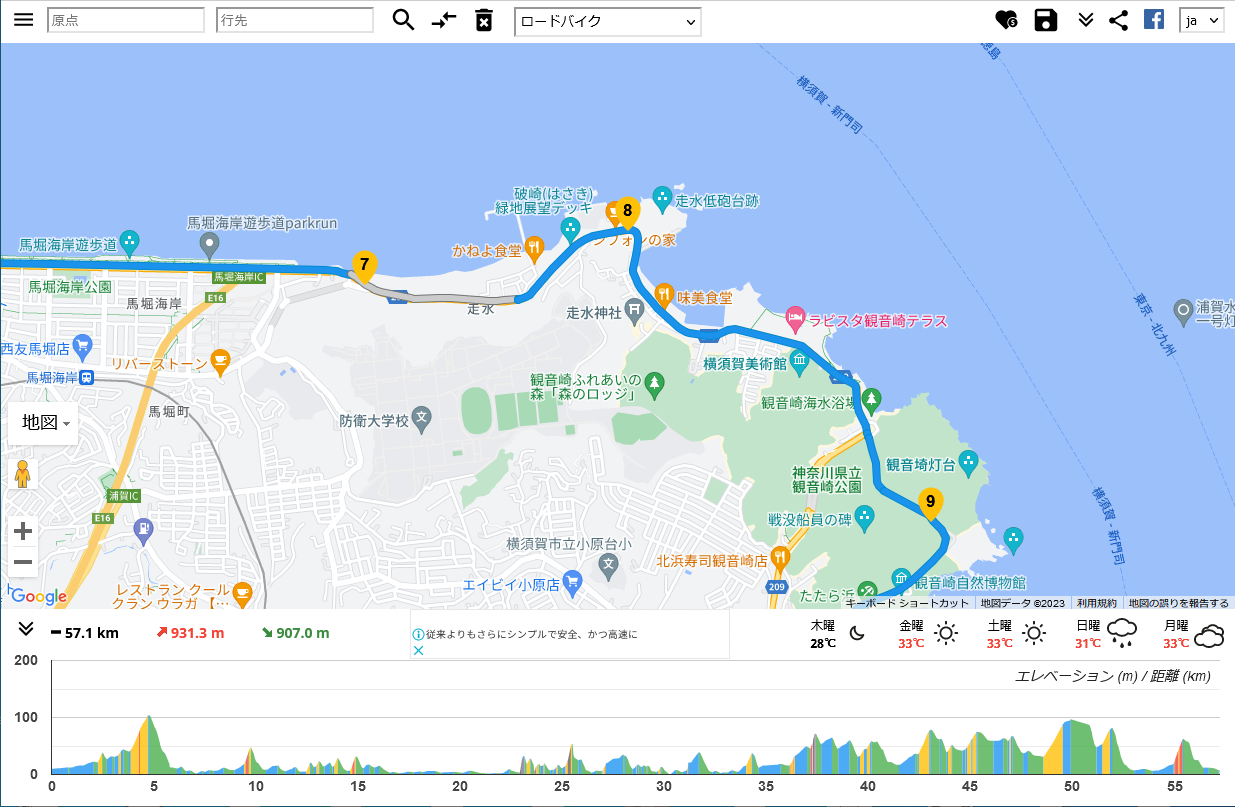Viewport: 1235px width, 807px height.
Task: Click the Facebook icon
Action: point(1154,20)
